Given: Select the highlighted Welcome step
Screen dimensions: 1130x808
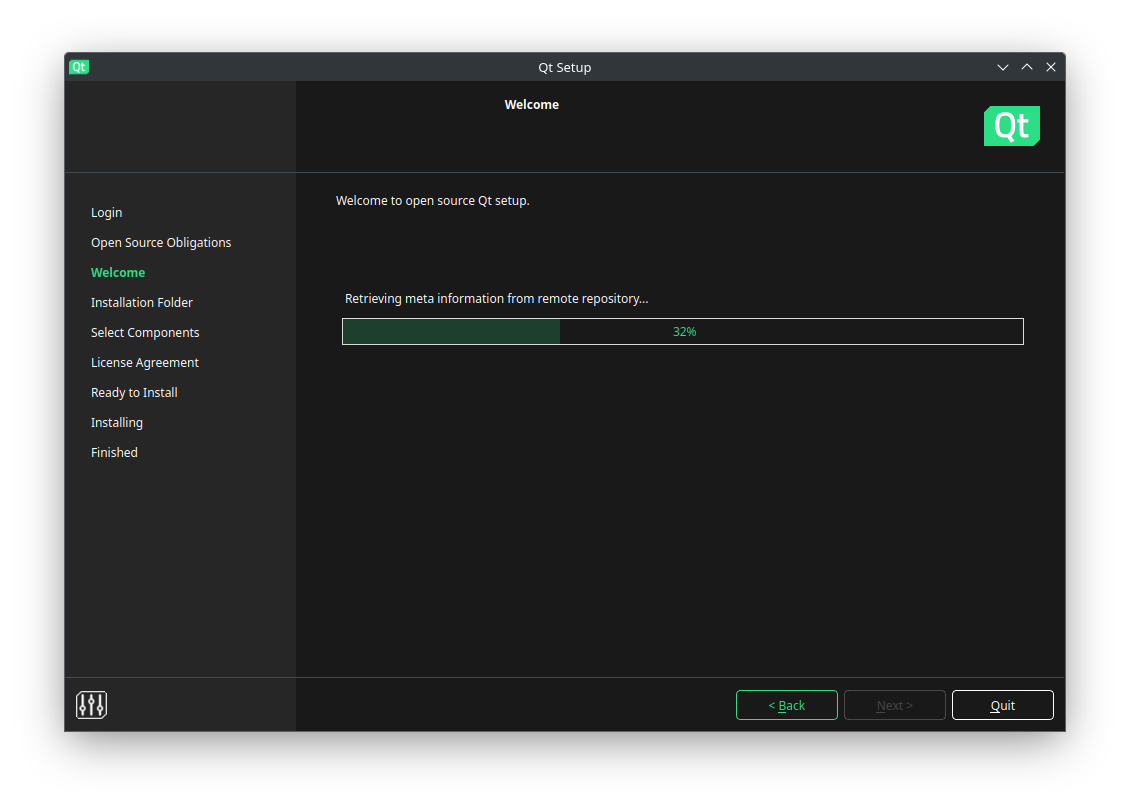Looking at the screenshot, I should (118, 272).
